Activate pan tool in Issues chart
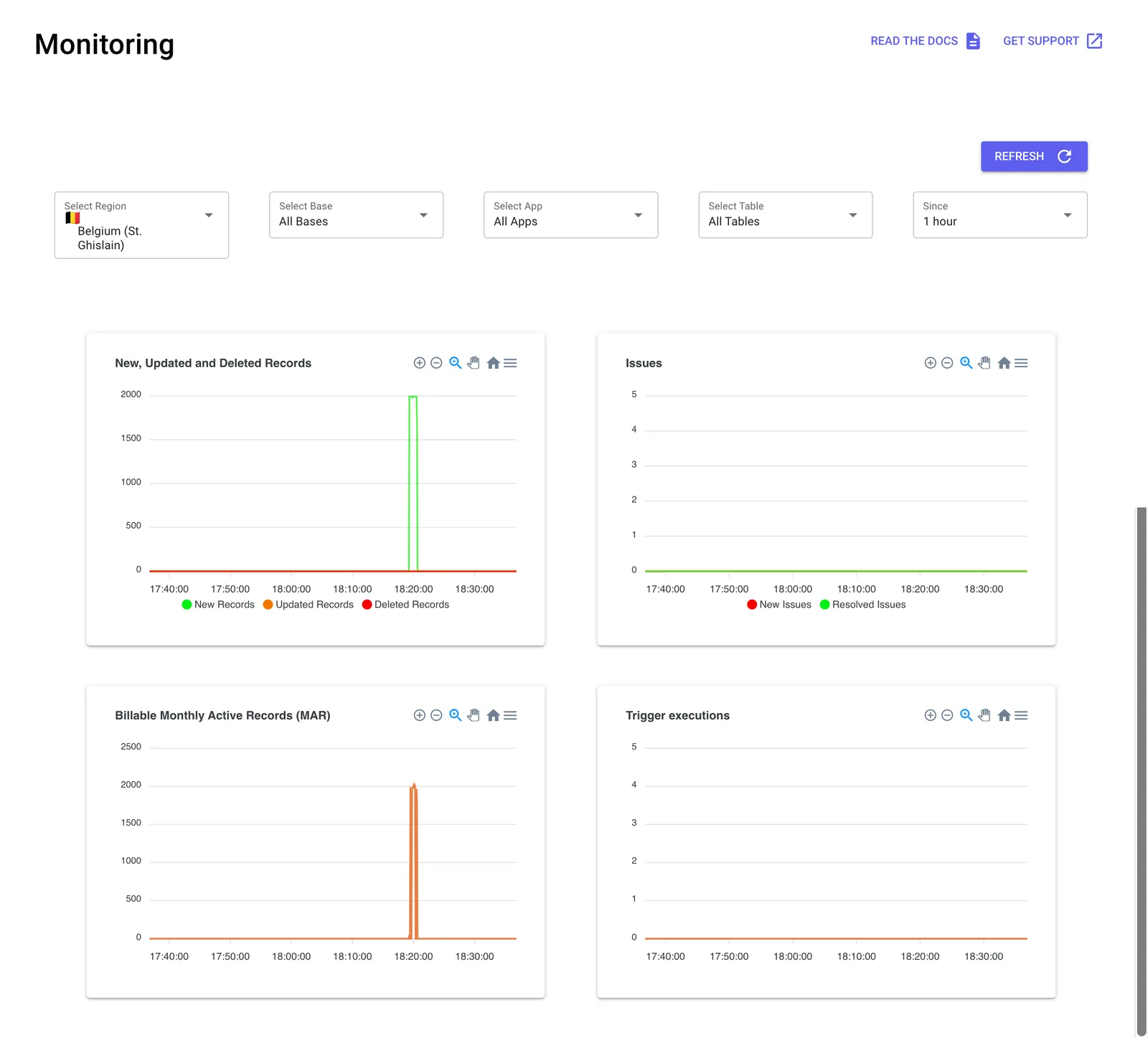Viewport: 1148px width, 1038px height. click(x=984, y=363)
